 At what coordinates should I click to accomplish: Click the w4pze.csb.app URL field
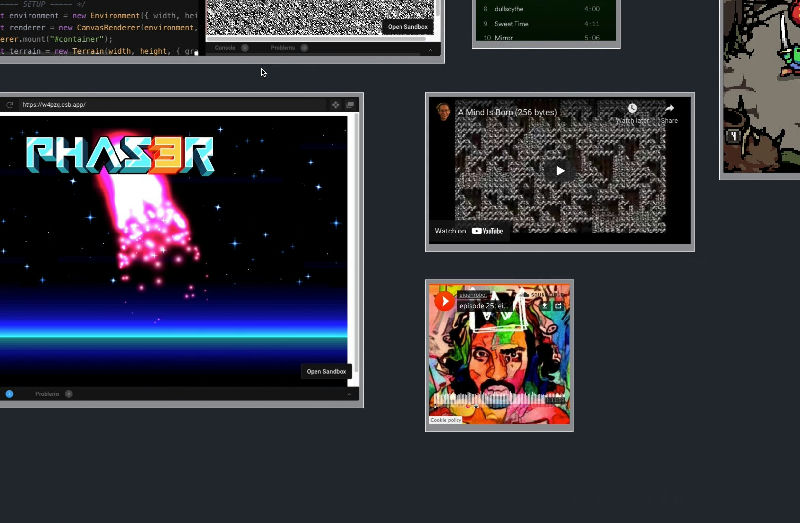point(171,105)
